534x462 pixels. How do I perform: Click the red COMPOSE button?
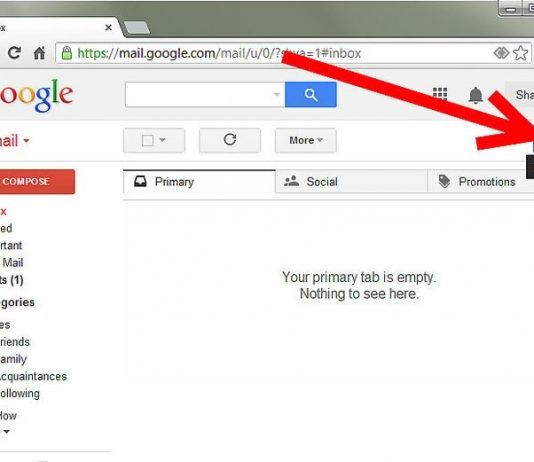(37, 181)
